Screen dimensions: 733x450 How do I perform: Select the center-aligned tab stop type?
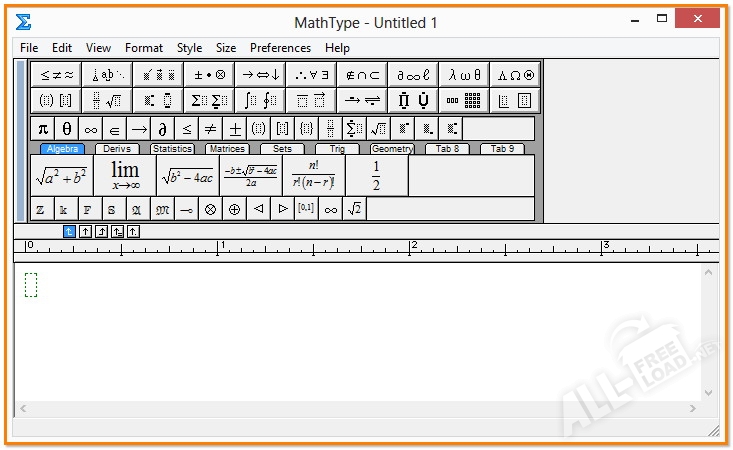(x=85, y=232)
